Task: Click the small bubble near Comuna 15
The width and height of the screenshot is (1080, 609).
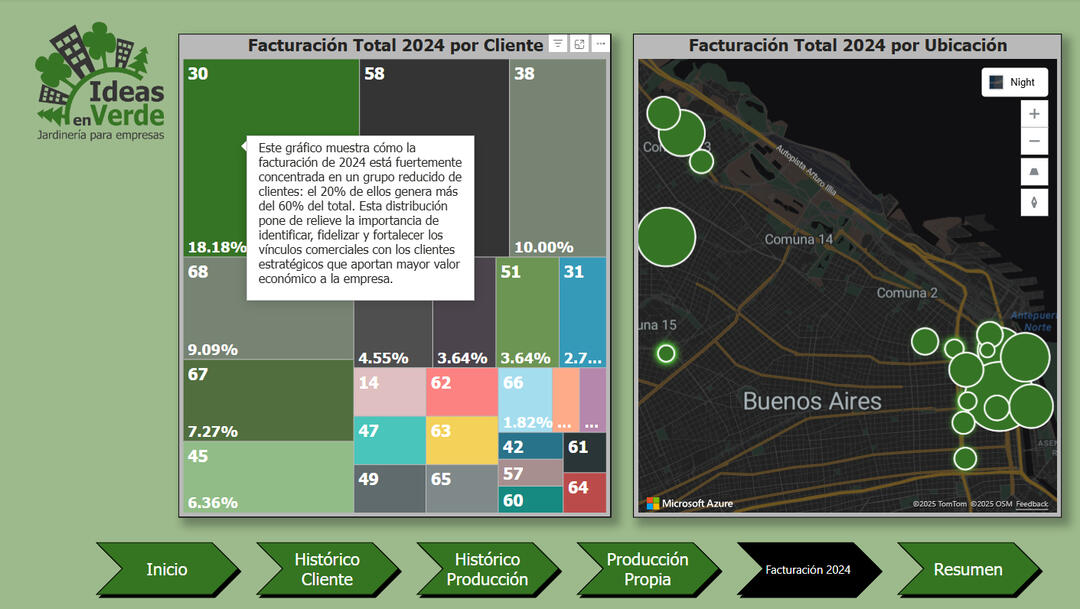Action: click(x=666, y=353)
